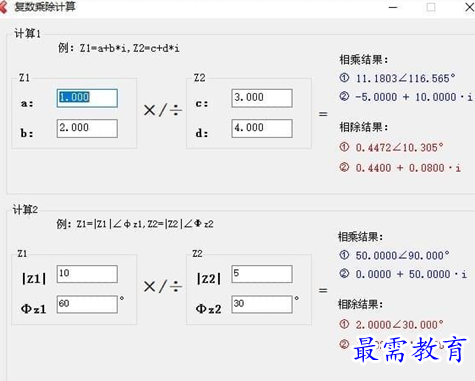The image size is (475, 381).
Task: Select the result -5.0000 + 10.0000·i
Action: (414, 97)
